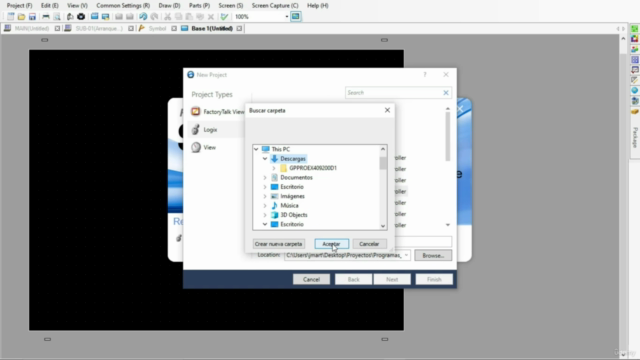Click the Undo arrow toolbar icon
The height and width of the screenshot is (360, 640).
click(143, 16)
